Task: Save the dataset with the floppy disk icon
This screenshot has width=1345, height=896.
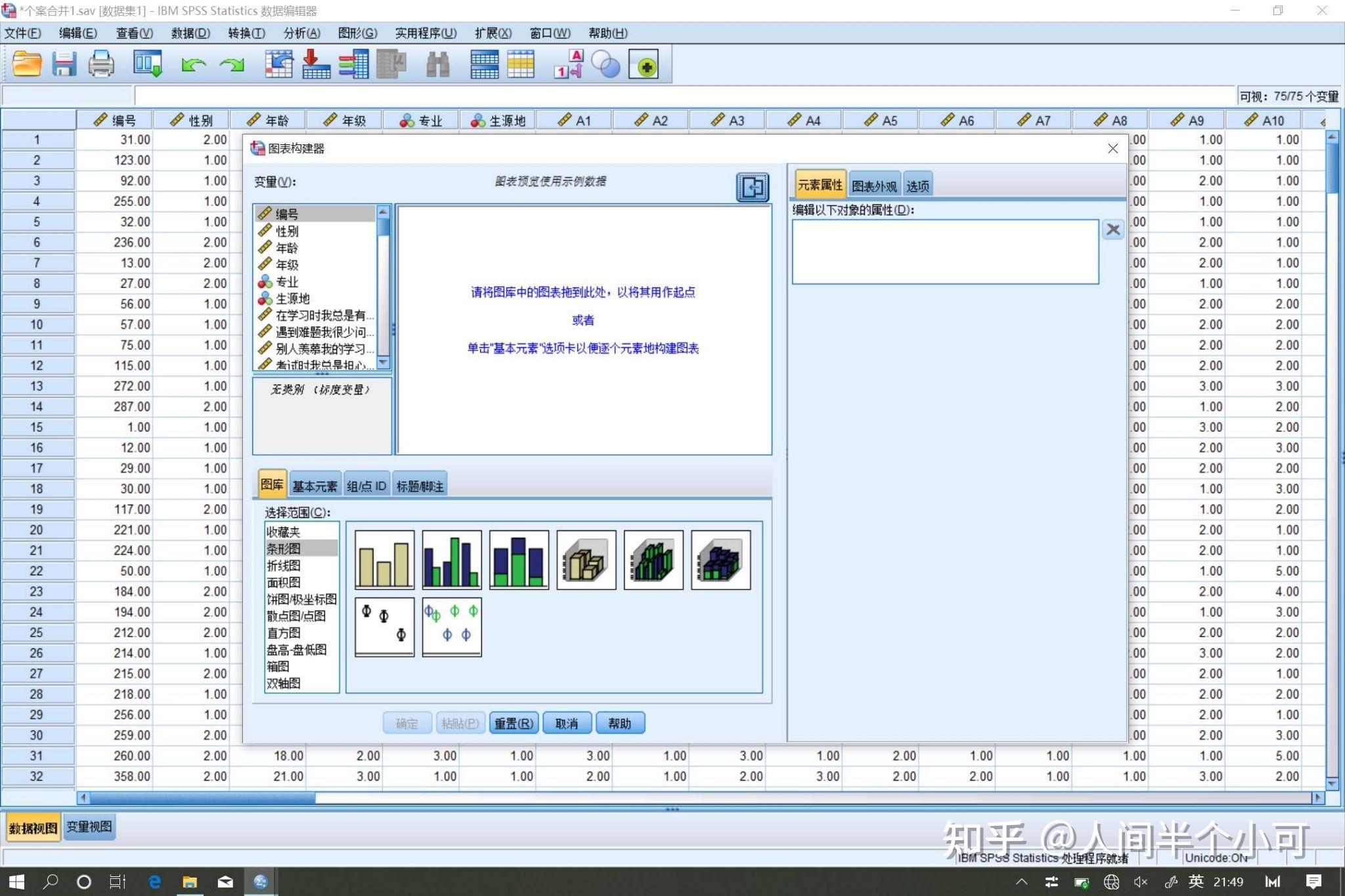Action: pyautogui.click(x=64, y=64)
